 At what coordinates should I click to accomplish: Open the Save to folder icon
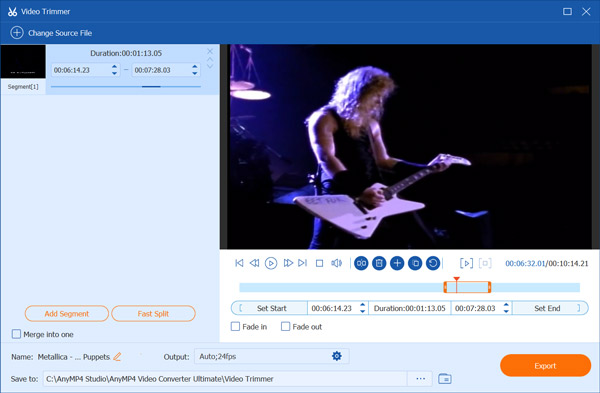445,379
